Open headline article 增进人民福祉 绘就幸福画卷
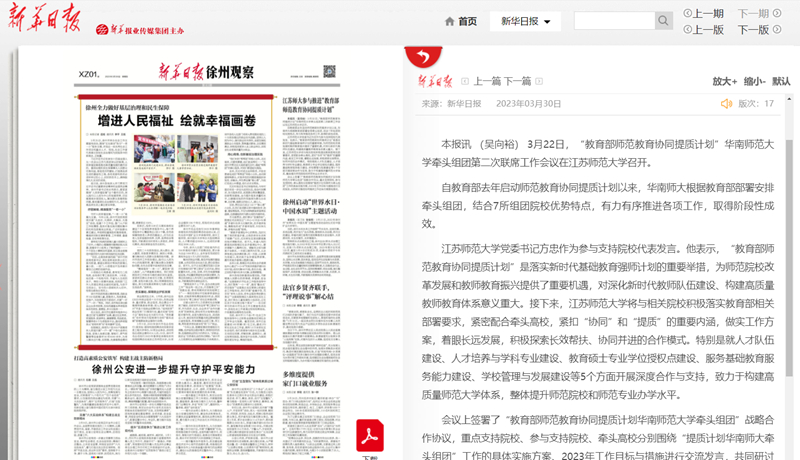 tap(176, 120)
